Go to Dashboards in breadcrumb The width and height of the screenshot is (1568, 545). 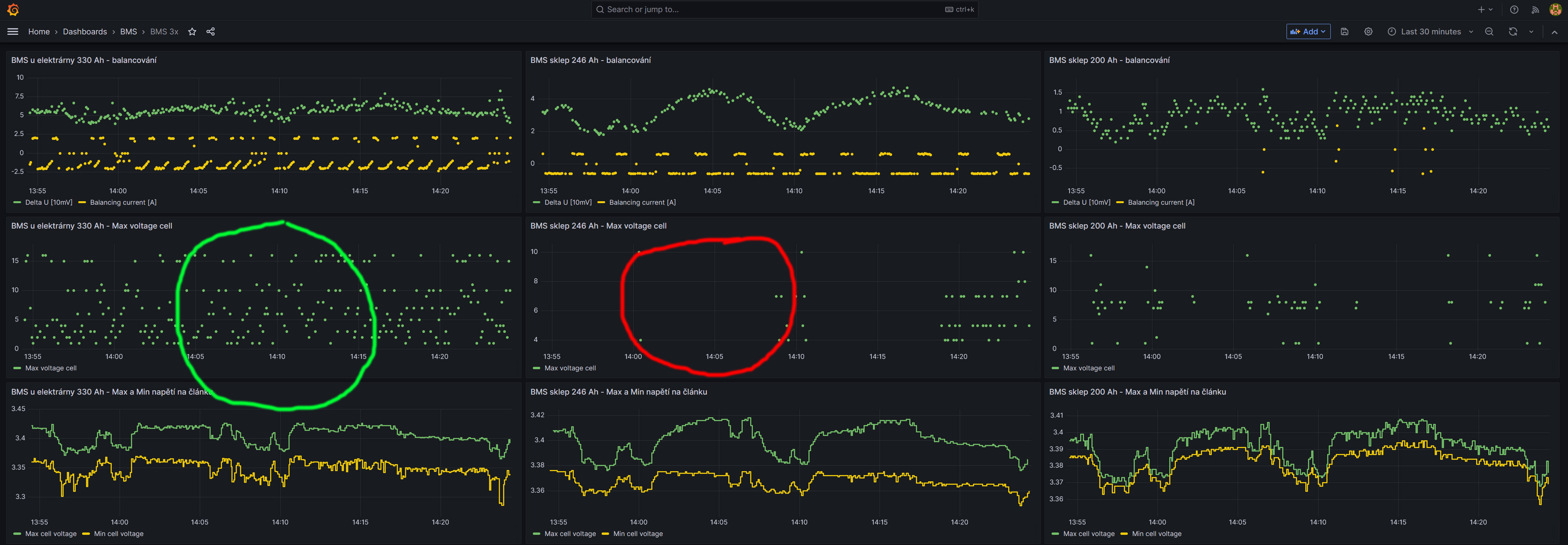point(84,32)
